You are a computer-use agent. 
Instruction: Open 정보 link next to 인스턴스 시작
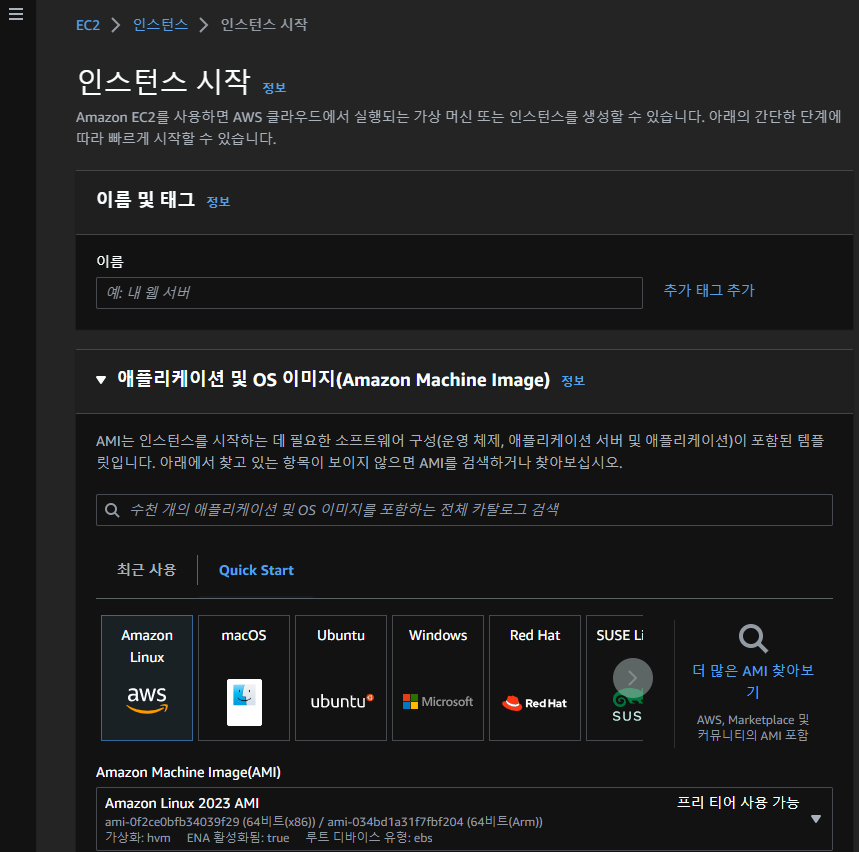pyautogui.click(x=274, y=88)
